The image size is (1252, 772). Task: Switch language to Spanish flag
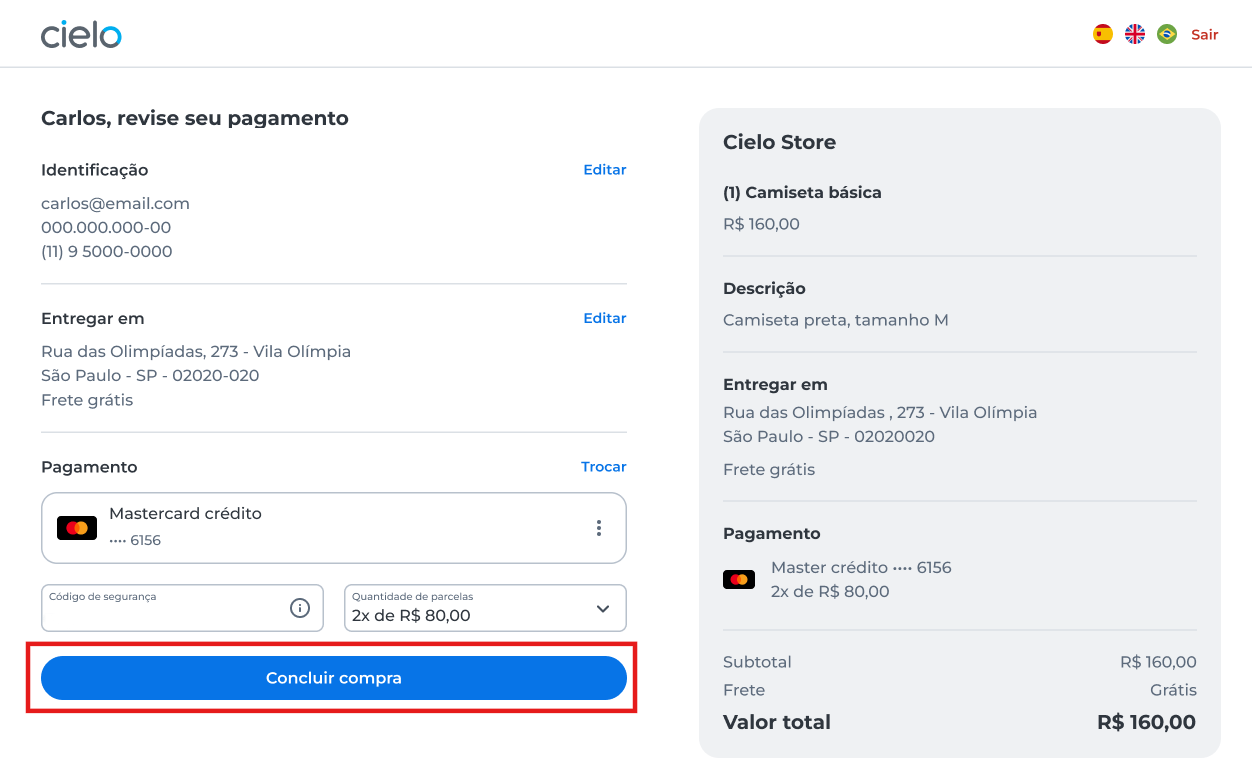click(x=1103, y=34)
